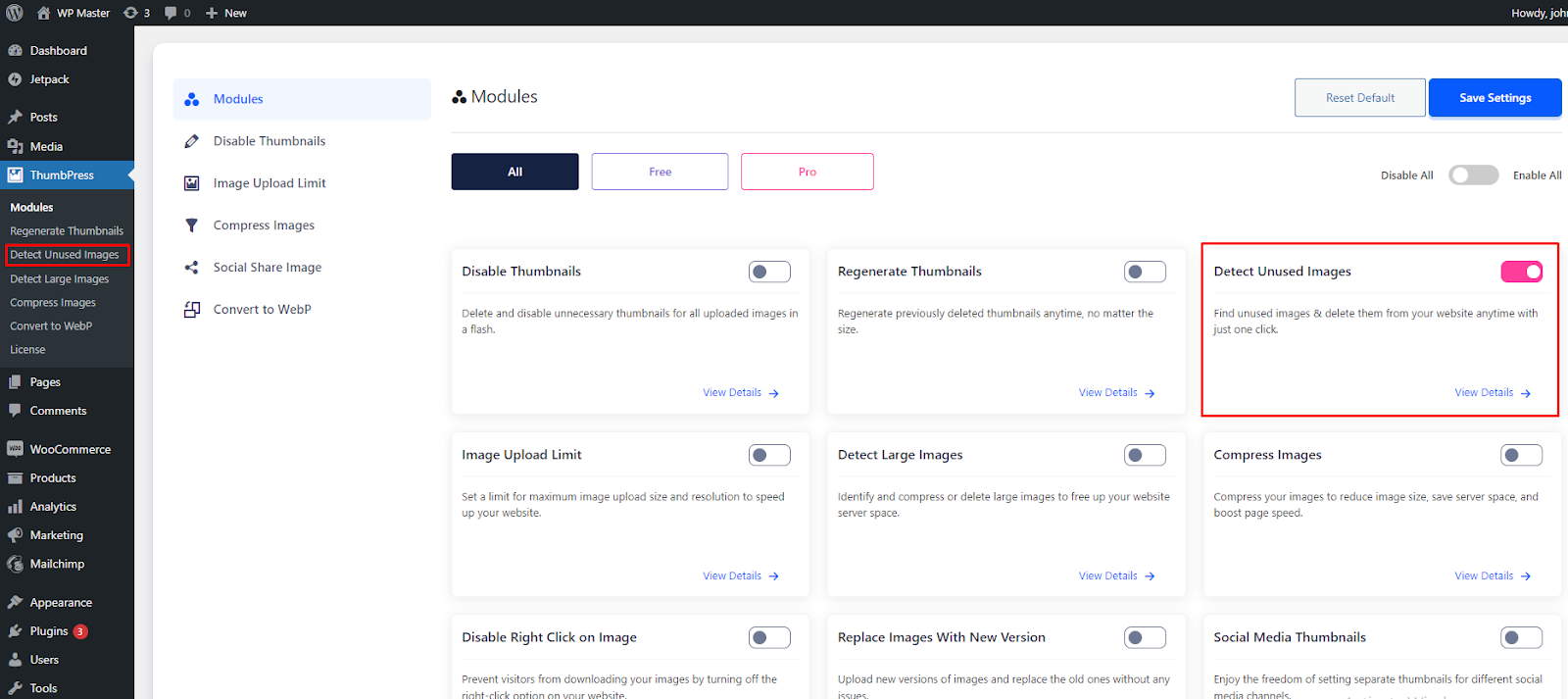
Task: Click the Reset Default button
Action: pyautogui.click(x=1359, y=98)
